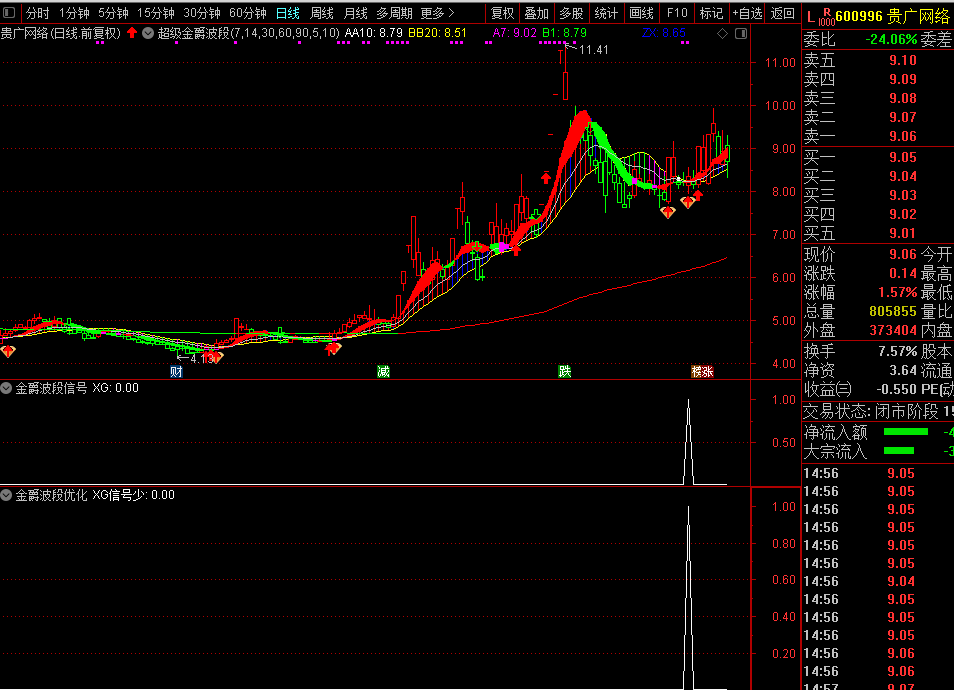
Task: Toggle 画线 drawing tools button
Action: pyautogui.click(x=641, y=13)
